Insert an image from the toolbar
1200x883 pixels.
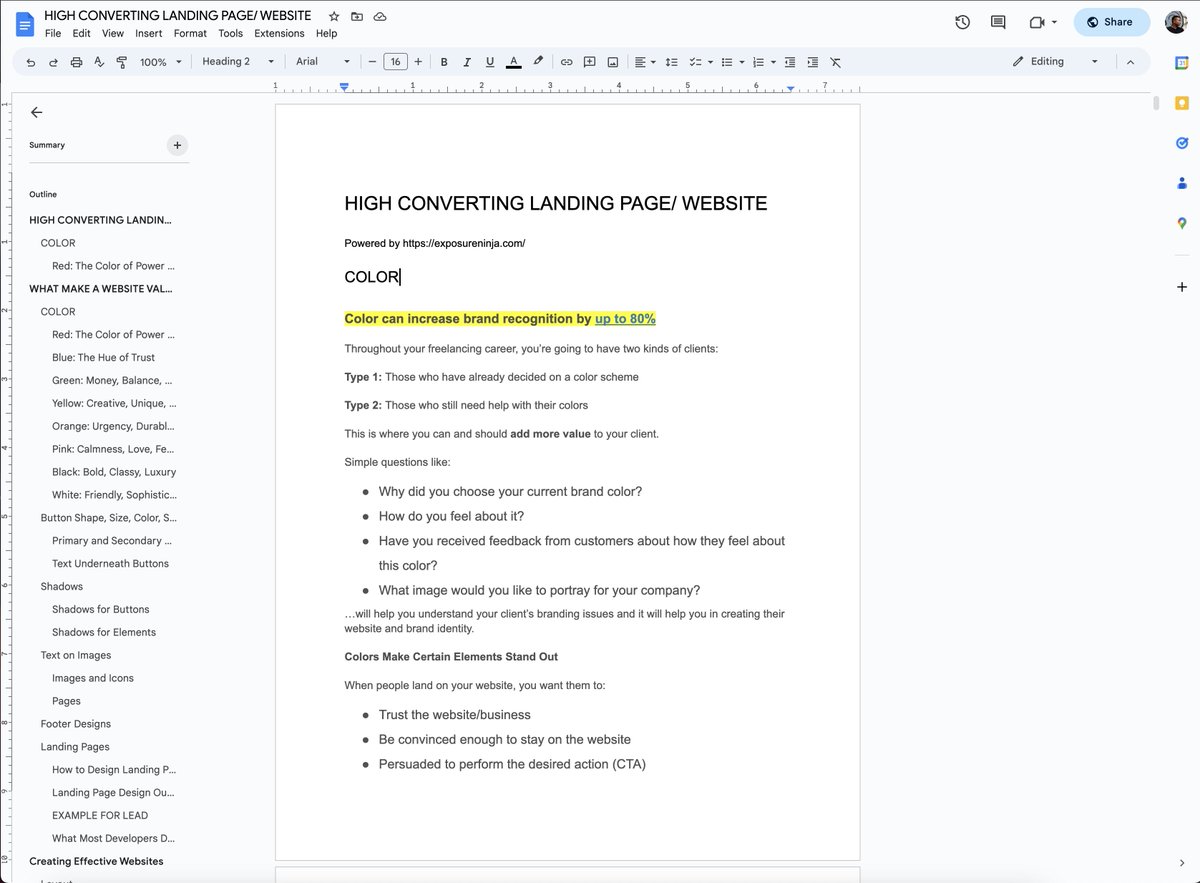point(613,61)
